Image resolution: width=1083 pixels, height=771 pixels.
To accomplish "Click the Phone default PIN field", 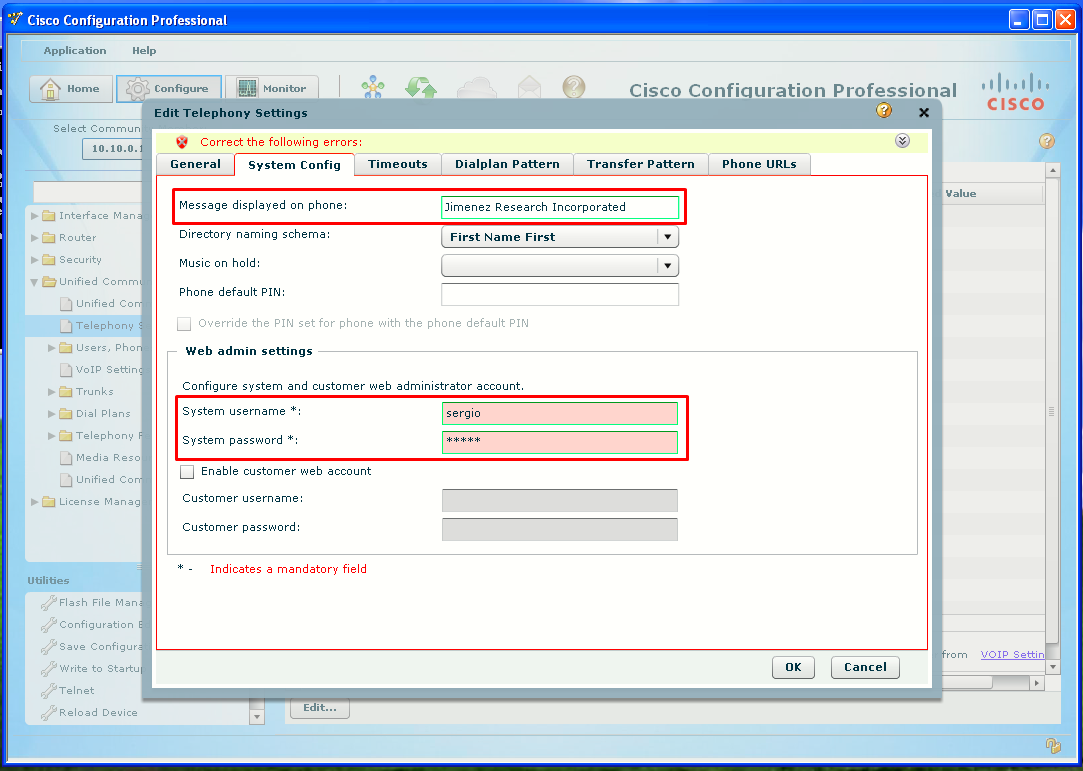I will [560, 294].
